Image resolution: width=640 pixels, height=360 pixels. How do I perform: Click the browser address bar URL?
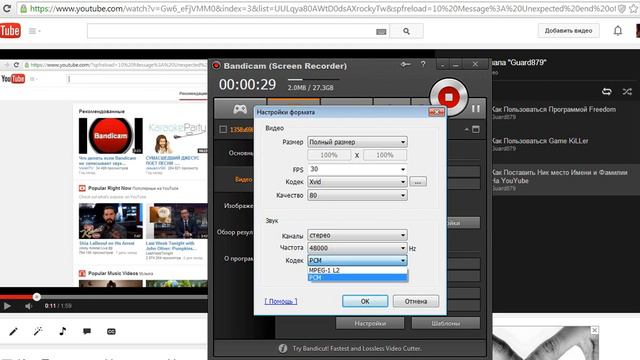pos(322,9)
